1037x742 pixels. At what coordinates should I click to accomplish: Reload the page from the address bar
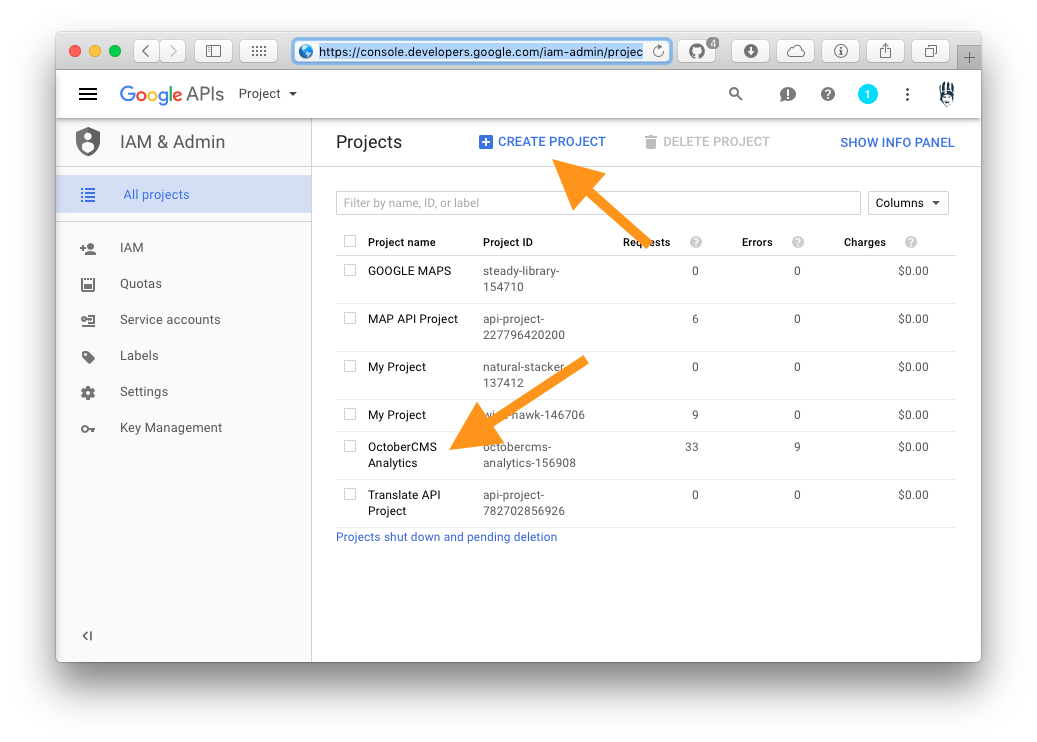[x=658, y=51]
